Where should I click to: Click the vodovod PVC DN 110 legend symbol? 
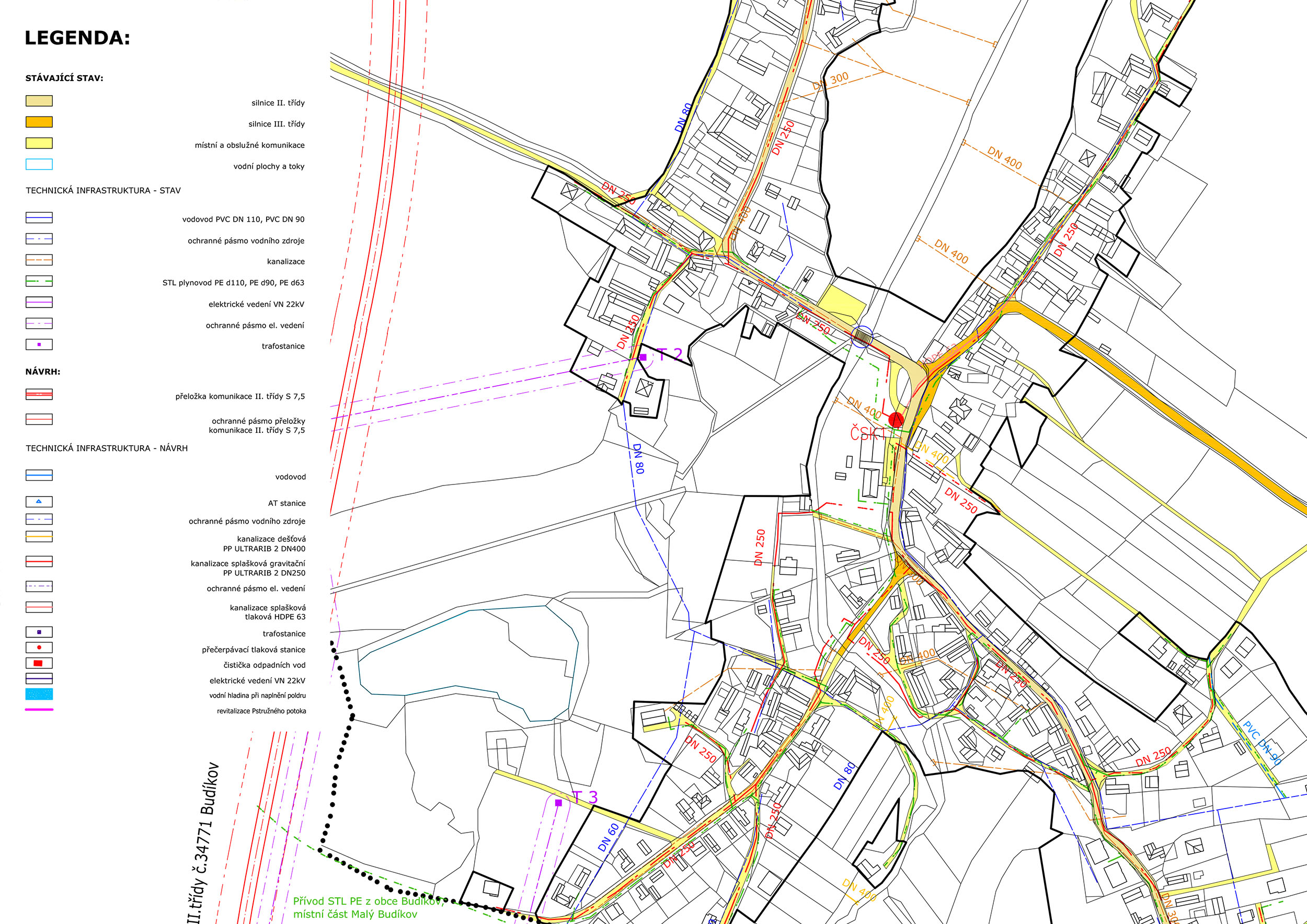click(39, 218)
